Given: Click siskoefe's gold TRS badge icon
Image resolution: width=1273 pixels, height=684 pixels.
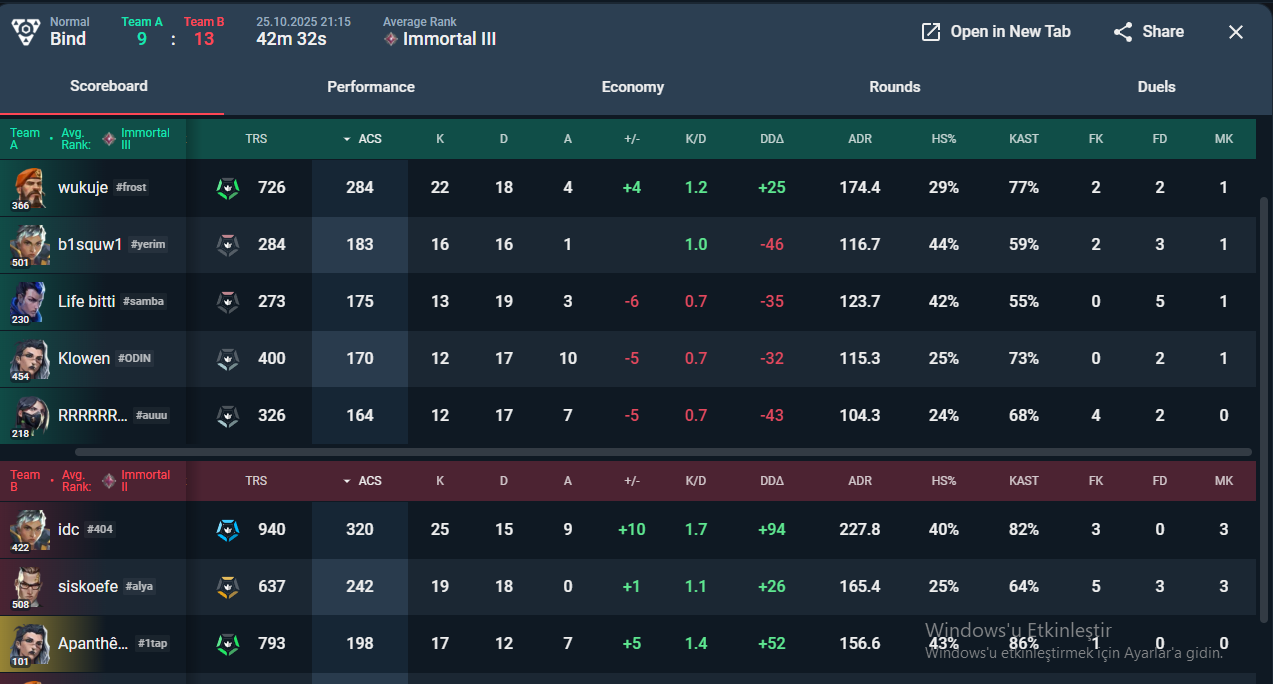Looking at the screenshot, I should 228,586.
